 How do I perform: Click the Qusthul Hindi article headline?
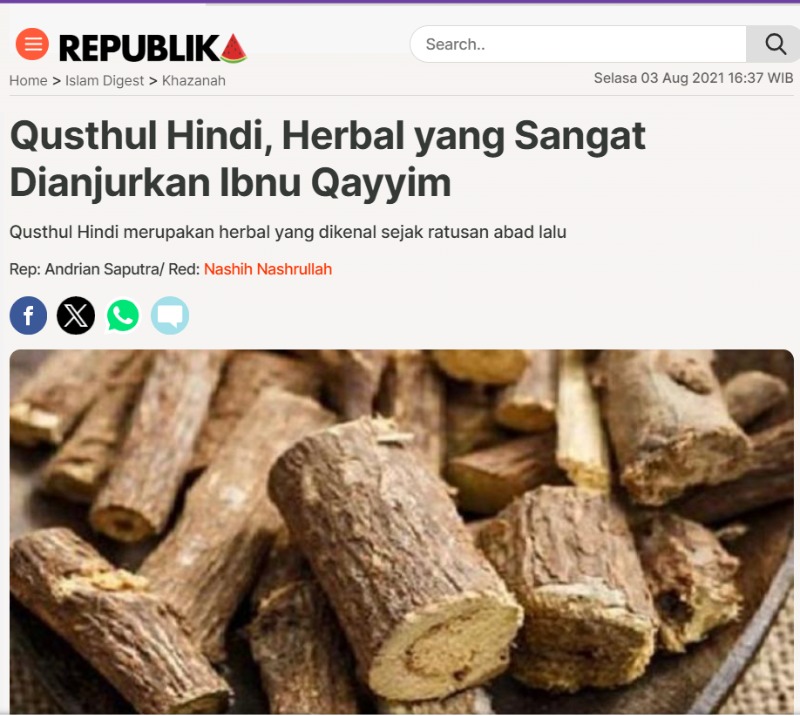(x=328, y=159)
